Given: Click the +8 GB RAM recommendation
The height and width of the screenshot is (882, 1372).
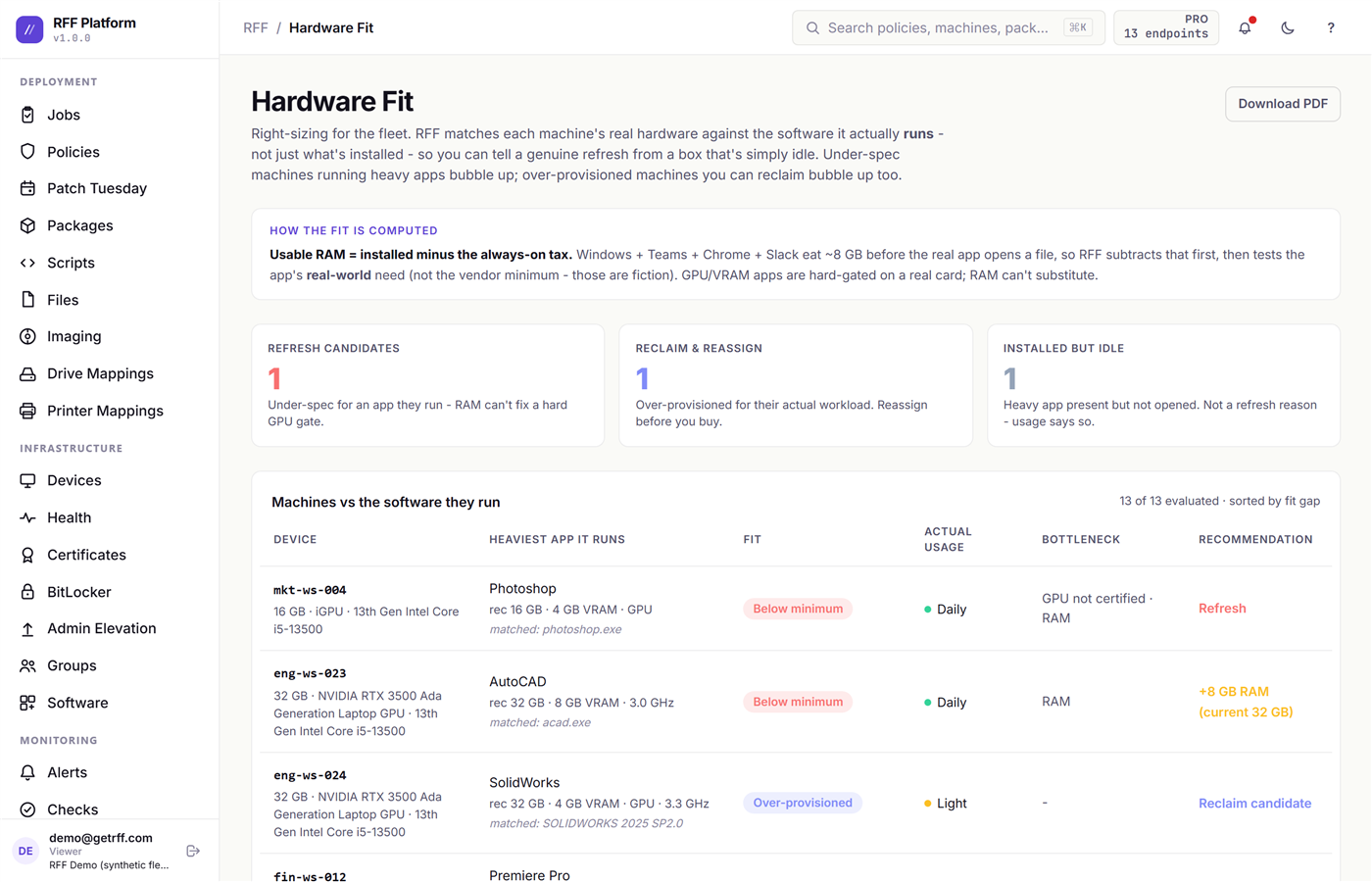Looking at the screenshot, I should point(1246,702).
